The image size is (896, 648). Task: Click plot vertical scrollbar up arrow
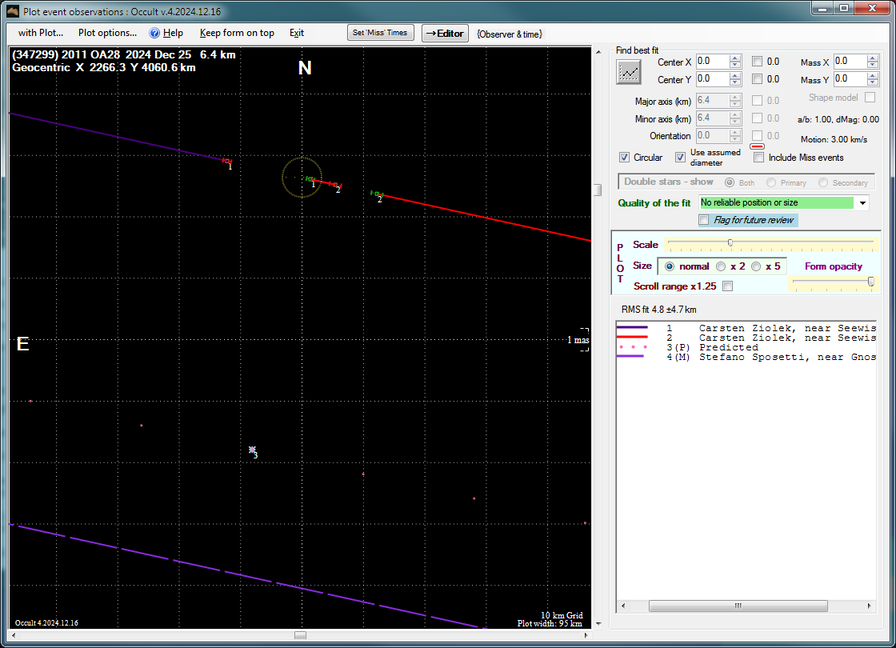[x=598, y=52]
